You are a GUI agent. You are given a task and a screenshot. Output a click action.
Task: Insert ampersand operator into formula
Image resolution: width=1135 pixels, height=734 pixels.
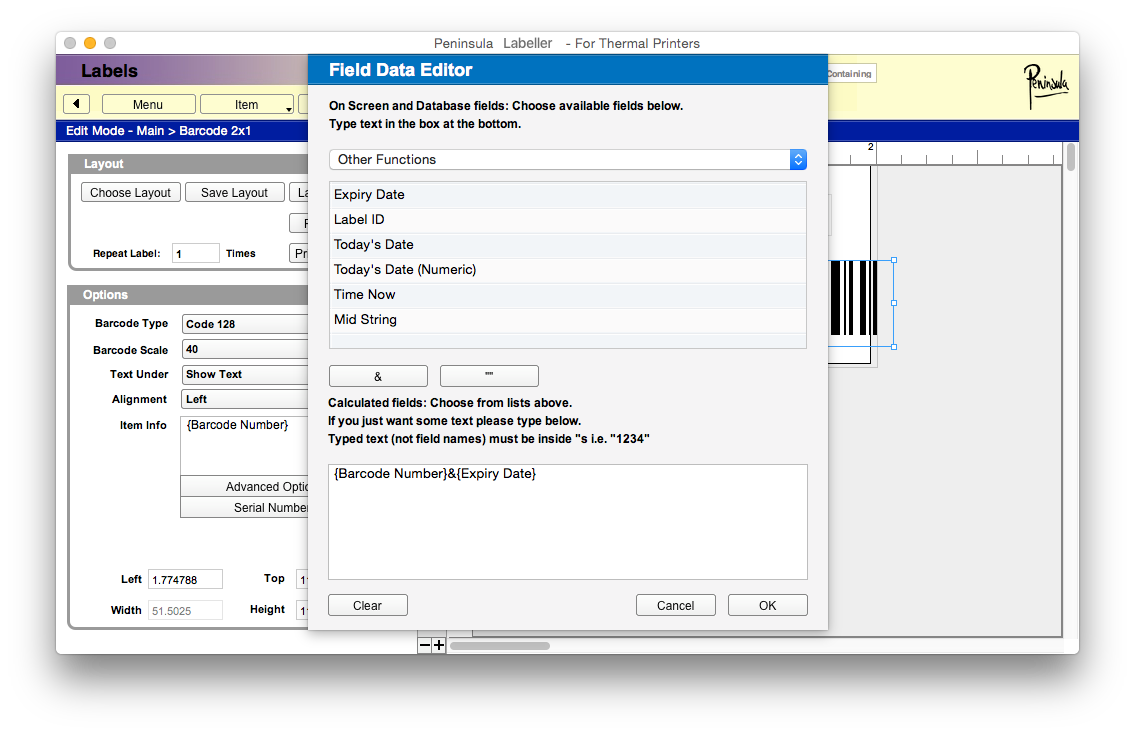tap(378, 376)
